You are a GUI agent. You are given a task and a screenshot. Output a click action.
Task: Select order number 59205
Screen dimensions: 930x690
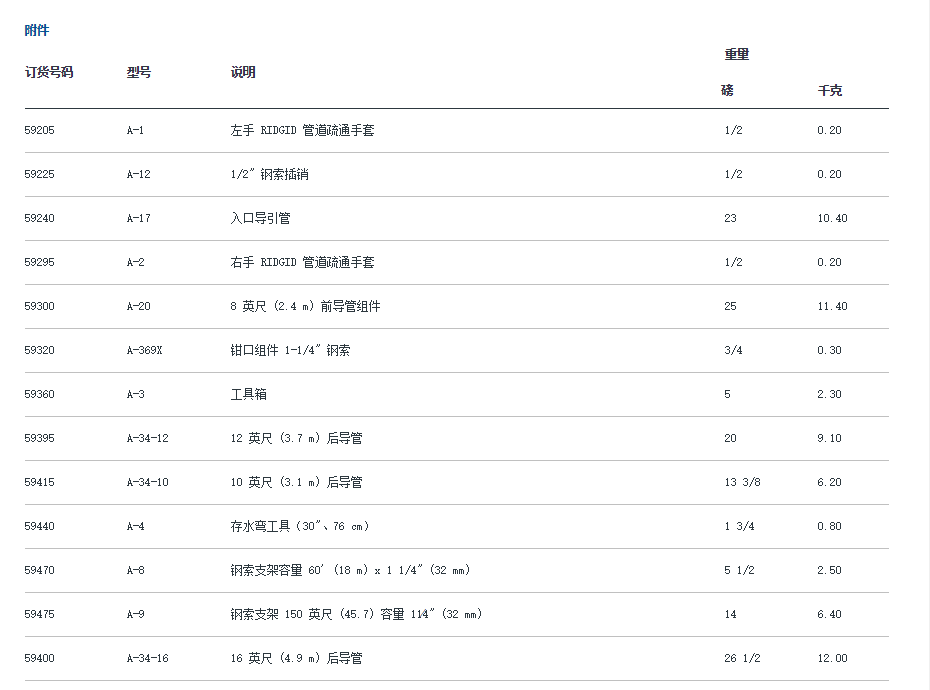tap(40, 130)
